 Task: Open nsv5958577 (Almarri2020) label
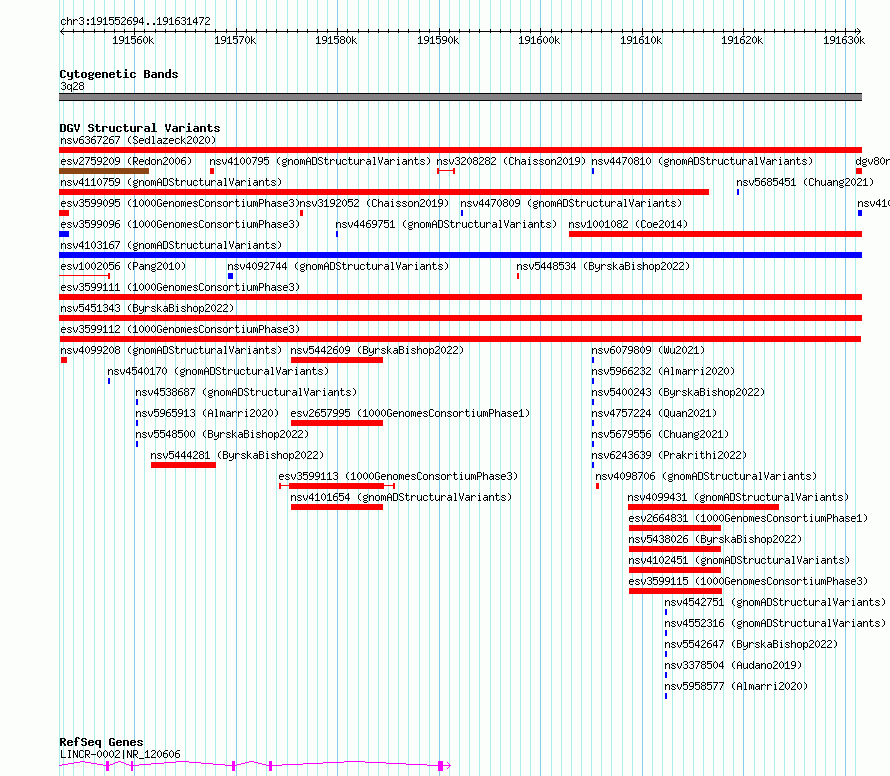click(x=736, y=686)
